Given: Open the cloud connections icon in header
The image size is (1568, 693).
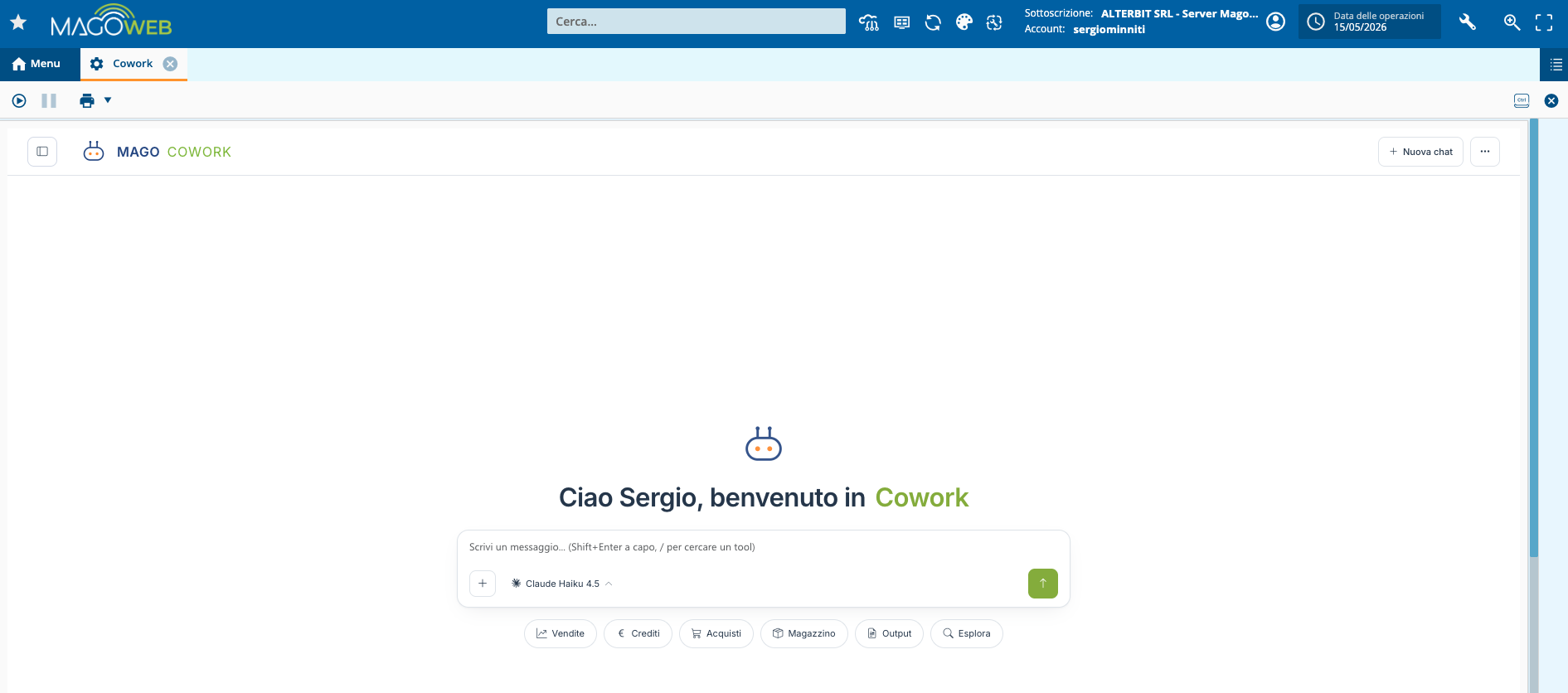Looking at the screenshot, I should pyautogui.click(x=869, y=22).
